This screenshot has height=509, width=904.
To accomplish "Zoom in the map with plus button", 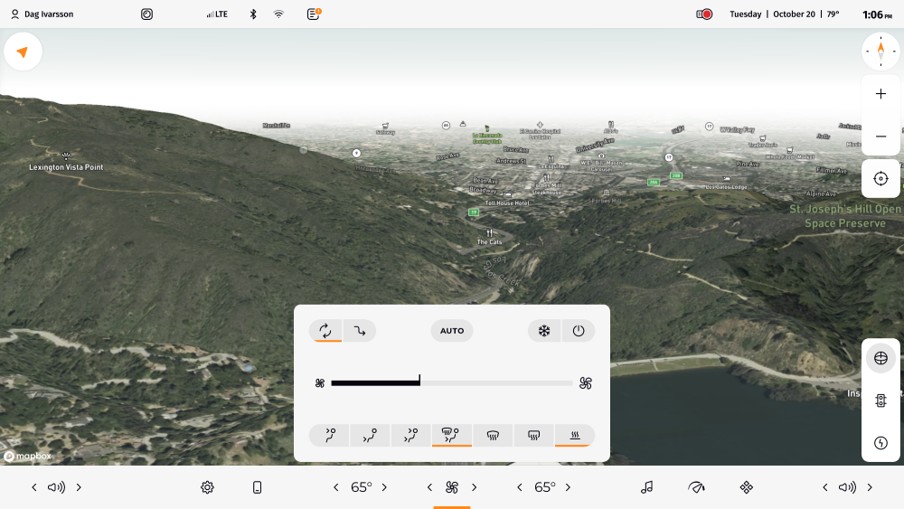I will pos(881,94).
